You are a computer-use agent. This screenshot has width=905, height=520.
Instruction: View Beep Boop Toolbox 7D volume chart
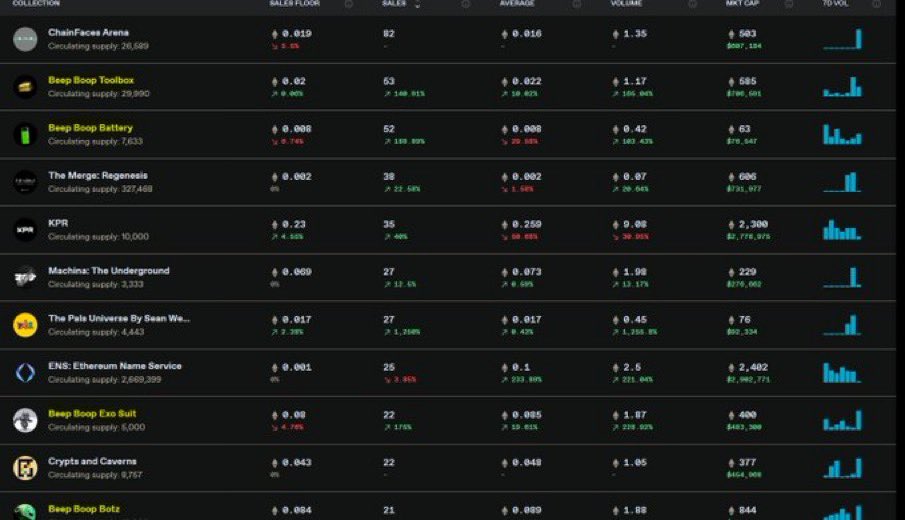(842, 87)
